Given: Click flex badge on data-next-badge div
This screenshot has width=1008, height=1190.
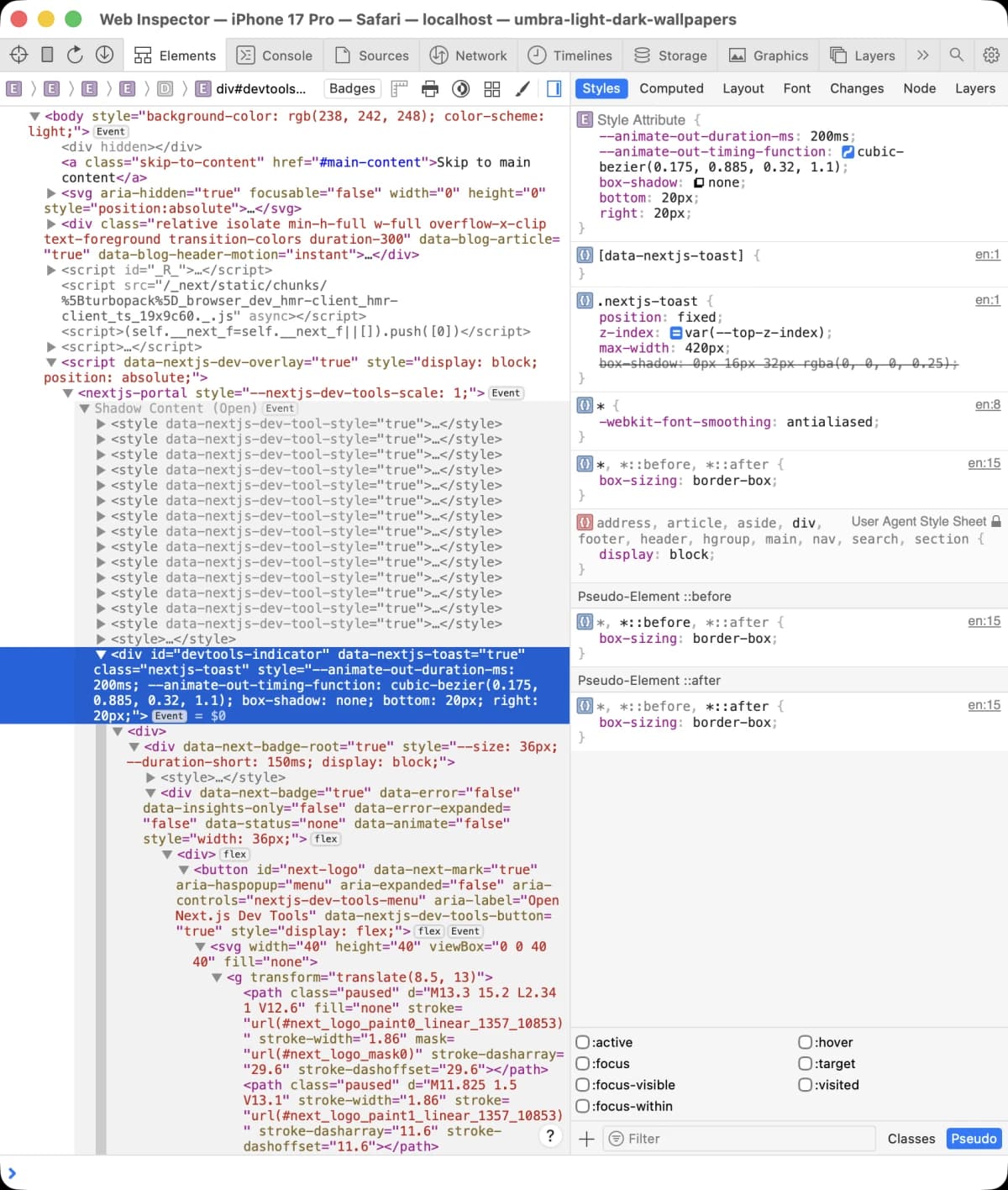Looking at the screenshot, I should (x=326, y=839).
